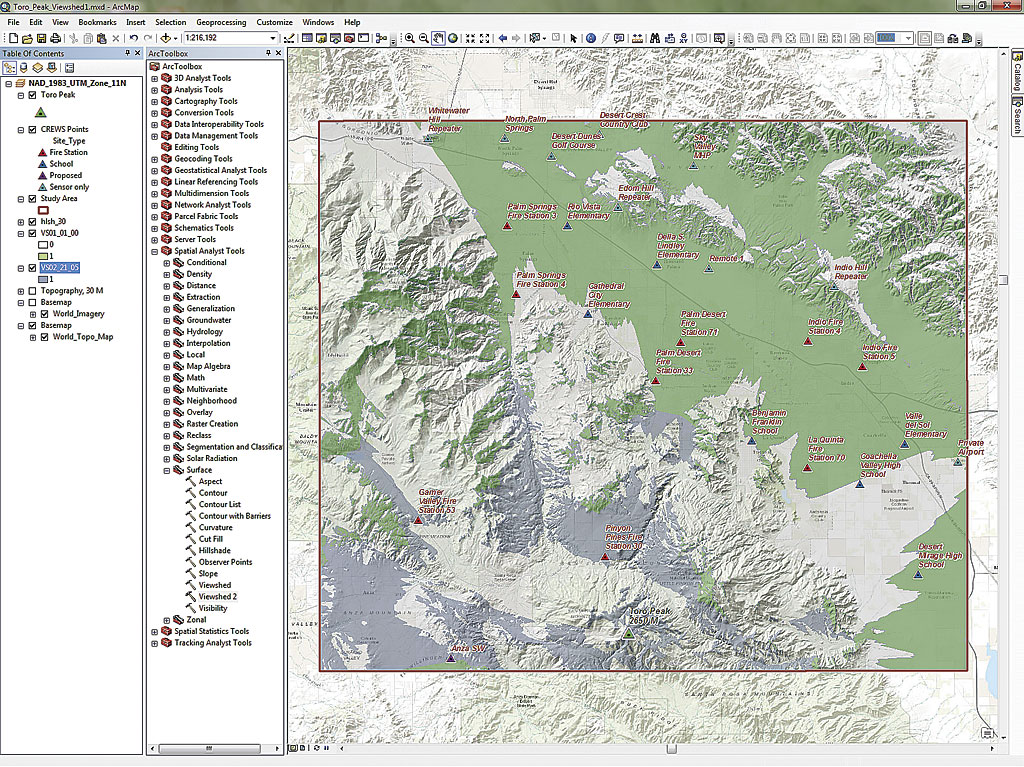Open the Selection menu
1024x767 pixels.
click(x=170, y=22)
